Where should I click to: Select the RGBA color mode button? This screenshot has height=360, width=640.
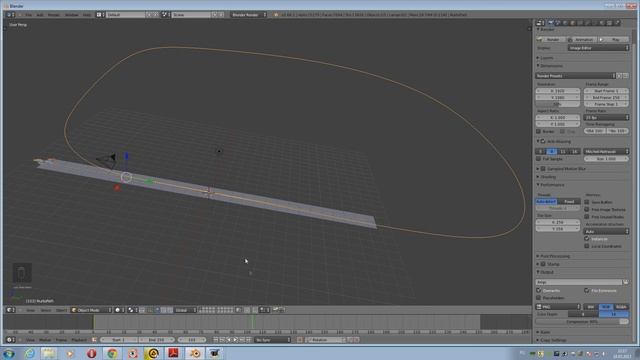(621, 307)
